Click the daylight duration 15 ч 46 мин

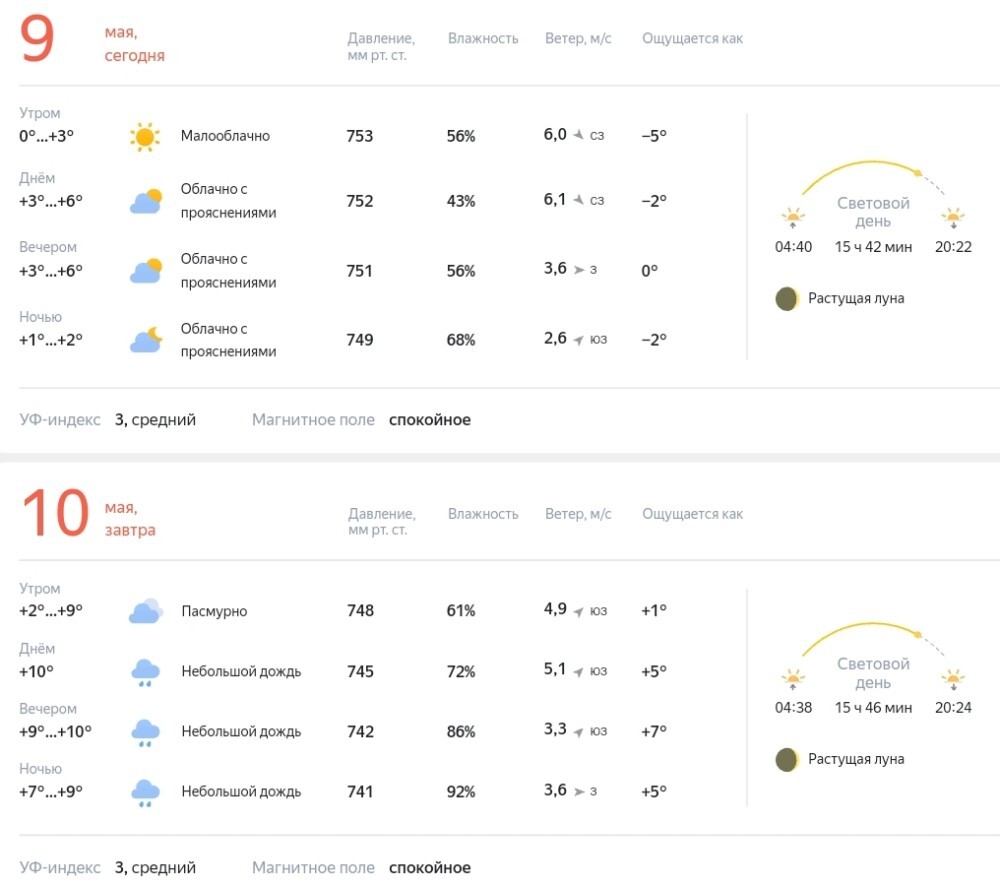(873, 707)
